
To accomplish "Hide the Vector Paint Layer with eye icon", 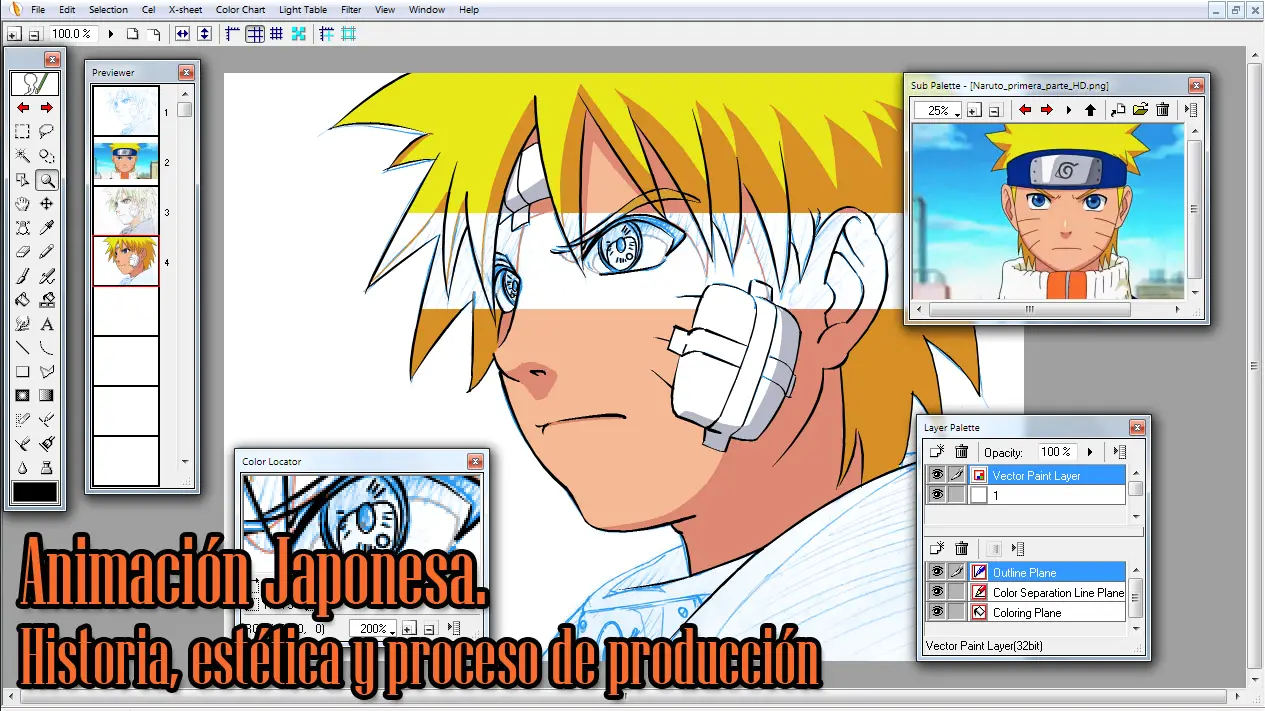I will [x=937, y=475].
